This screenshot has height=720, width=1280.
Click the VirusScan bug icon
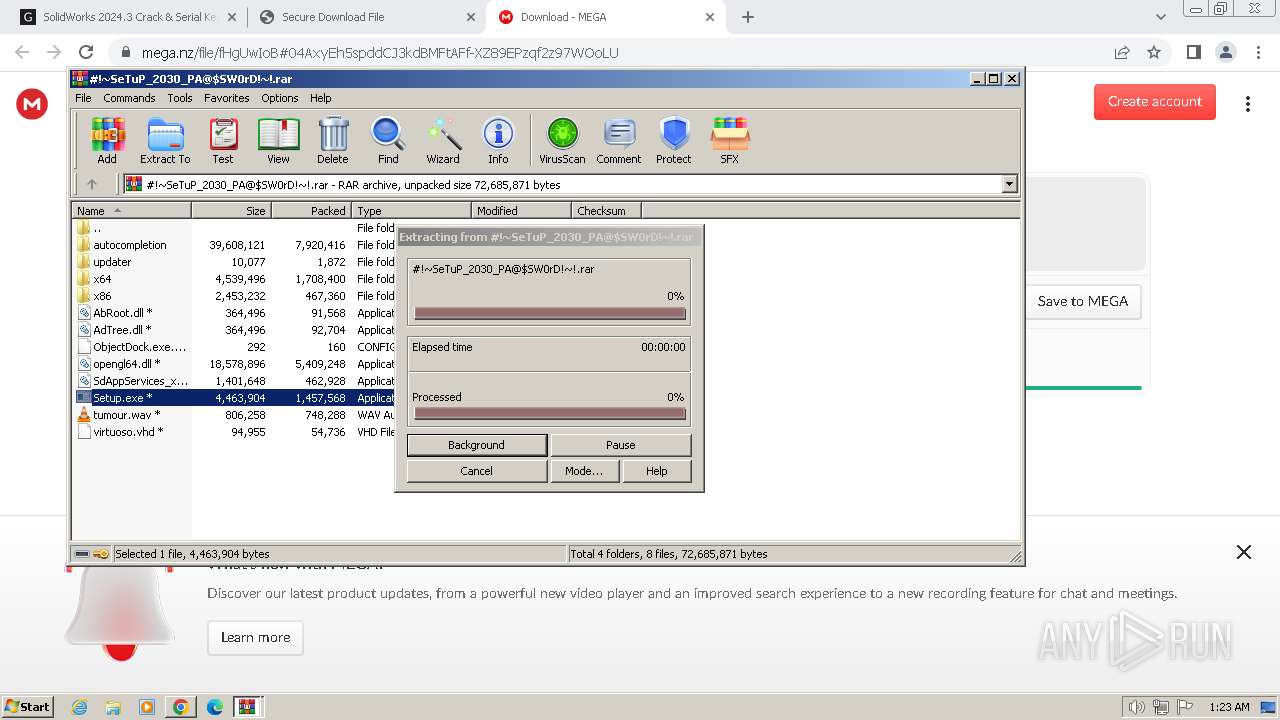coord(562,140)
